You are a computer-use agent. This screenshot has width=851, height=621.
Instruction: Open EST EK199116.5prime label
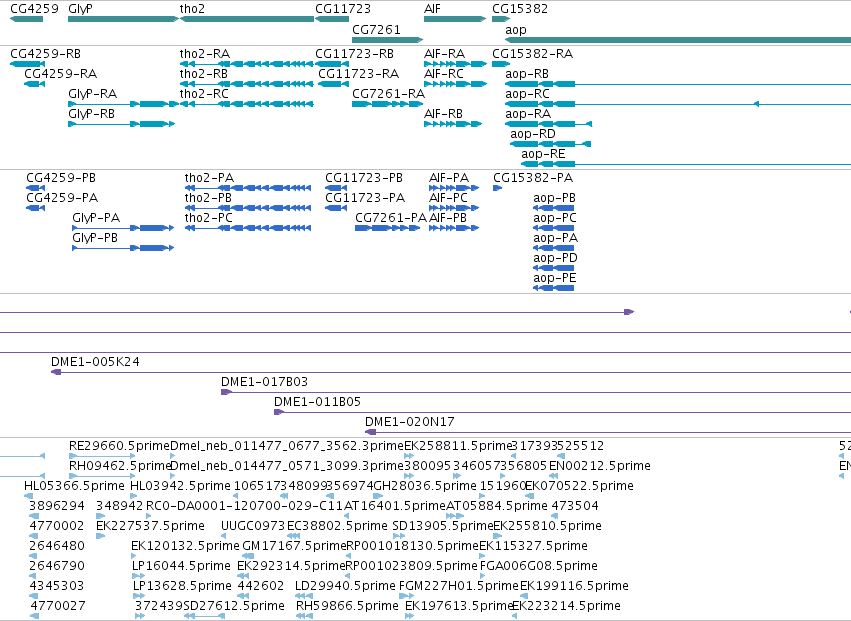[574, 587]
